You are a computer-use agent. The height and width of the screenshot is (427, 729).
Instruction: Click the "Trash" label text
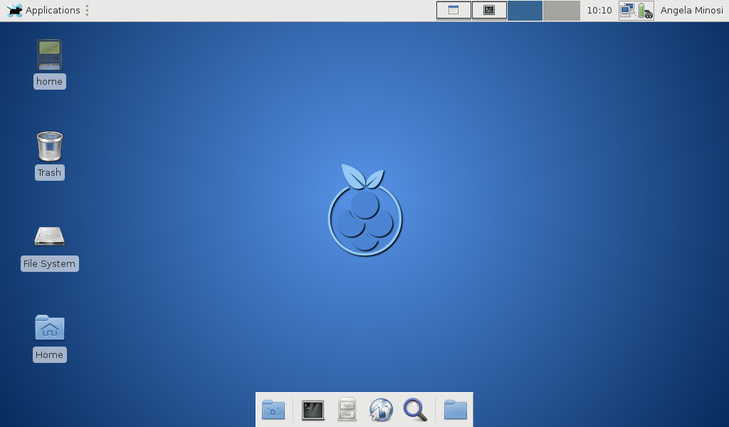[x=49, y=173]
